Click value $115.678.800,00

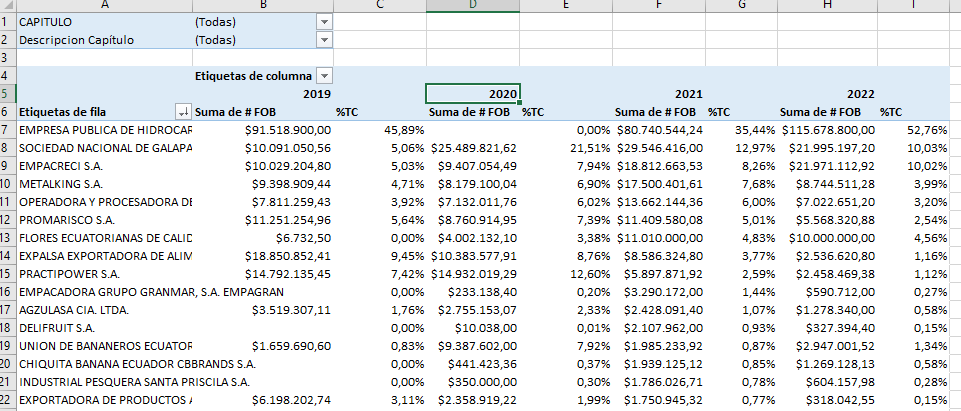828,130
